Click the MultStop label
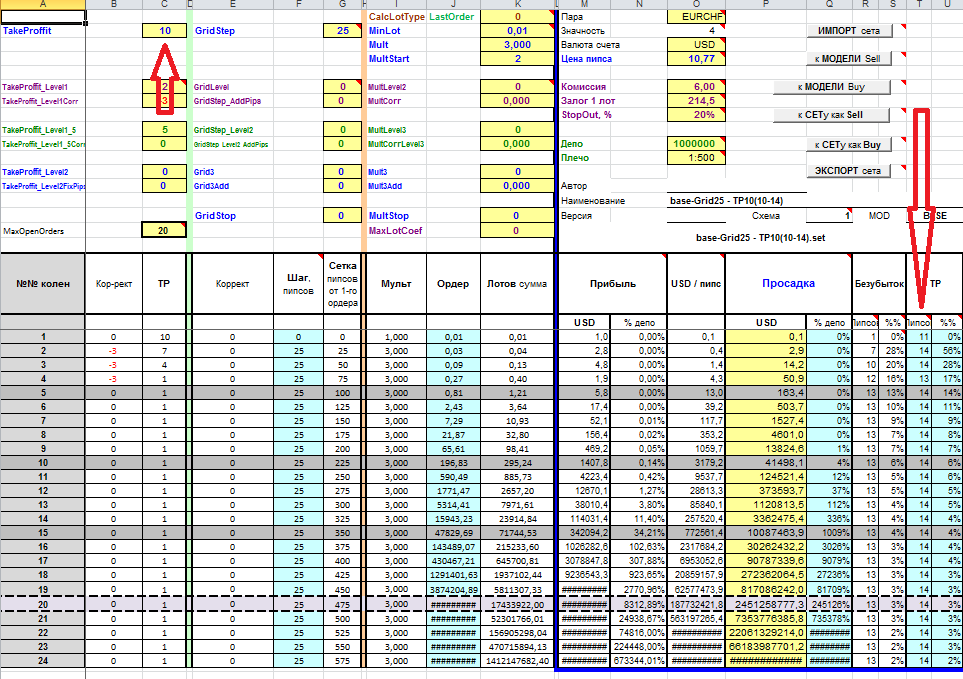 pyautogui.click(x=389, y=215)
